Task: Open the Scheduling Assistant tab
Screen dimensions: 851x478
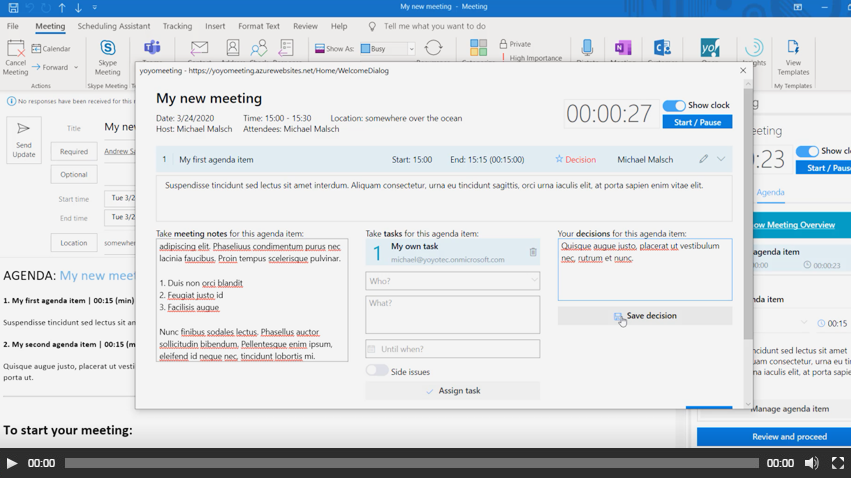Action: pyautogui.click(x=113, y=26)
